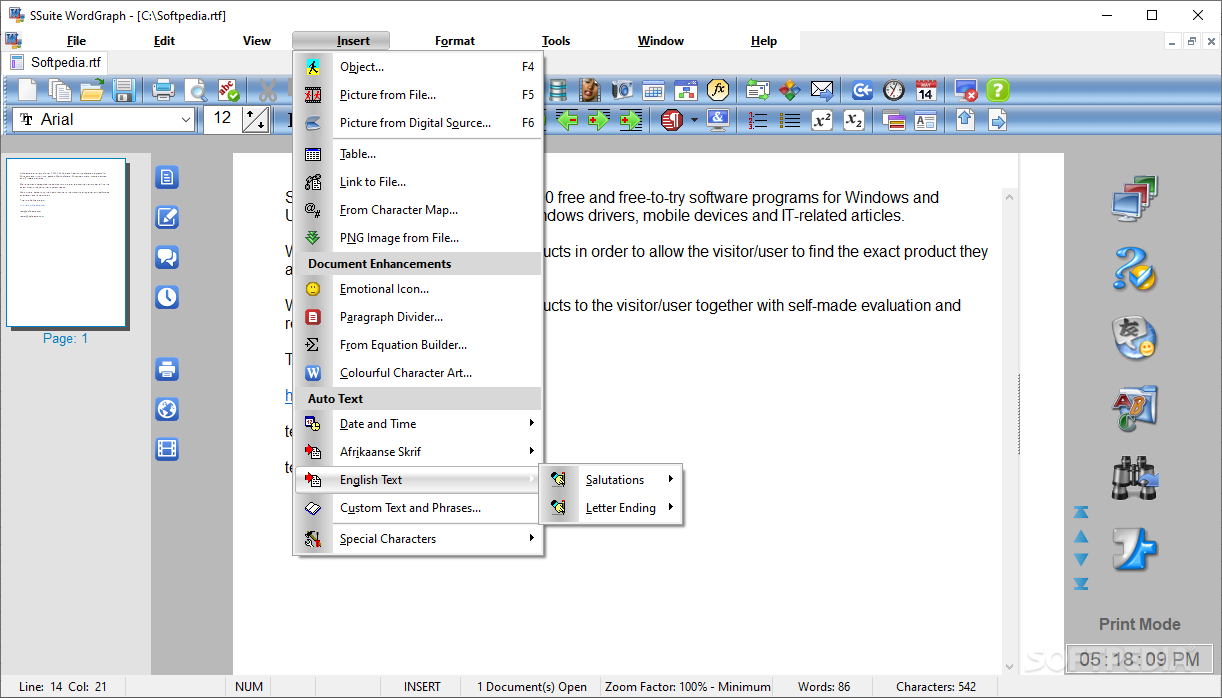This screenshot has height=698, width=1222.
Task: Choose Custom Text and Phrases... menu item
Action: (419, 508)
